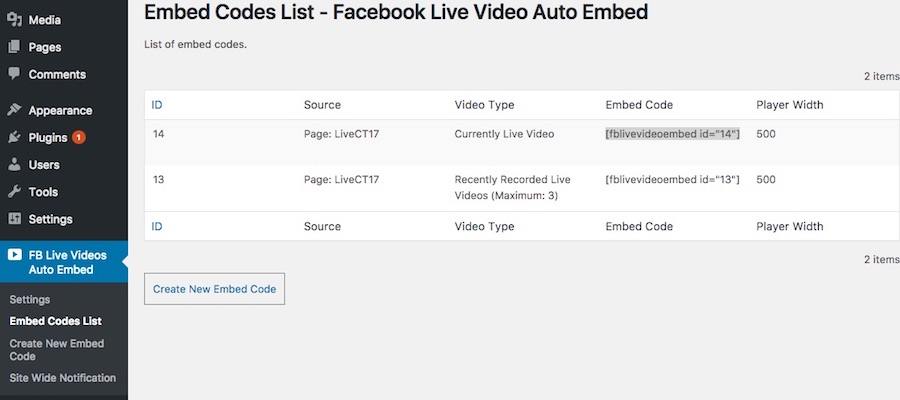Screen dimensions: 900x400
Task: Open FB Live Videos Auto Embed menu
Action: (x=67, y=262)
